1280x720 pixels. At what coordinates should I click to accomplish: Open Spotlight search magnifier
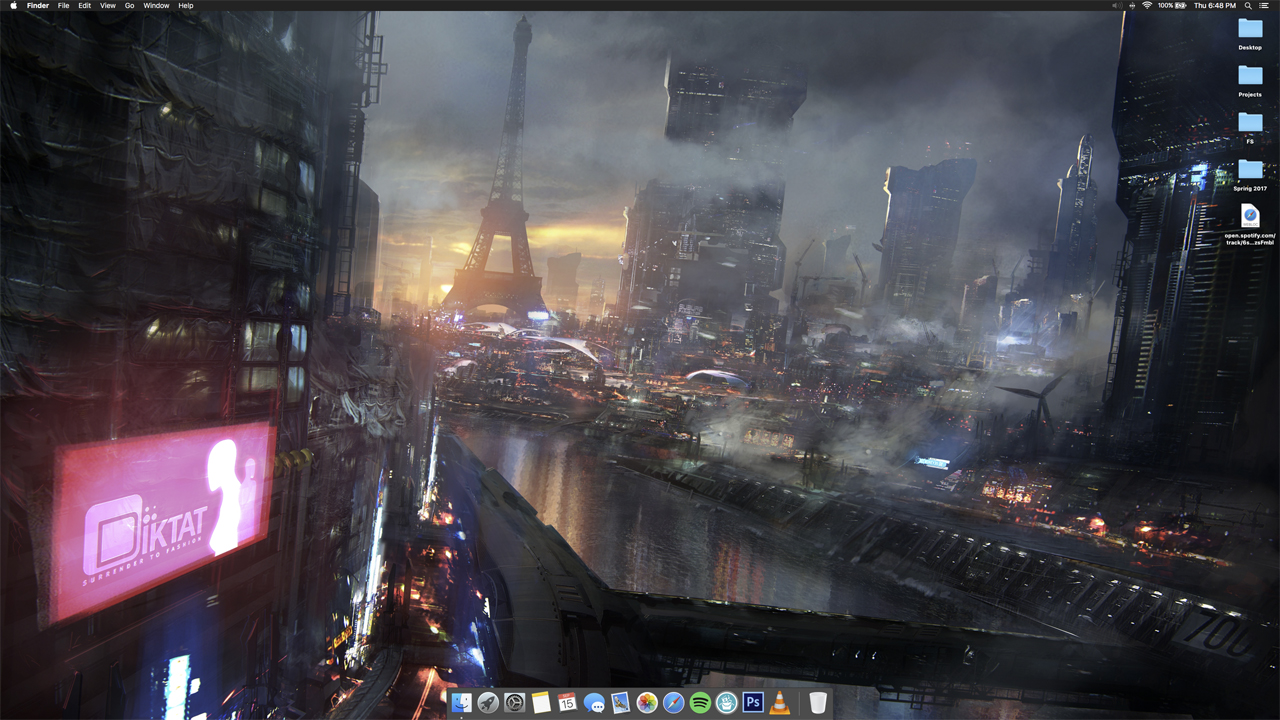click(1248, 5)
